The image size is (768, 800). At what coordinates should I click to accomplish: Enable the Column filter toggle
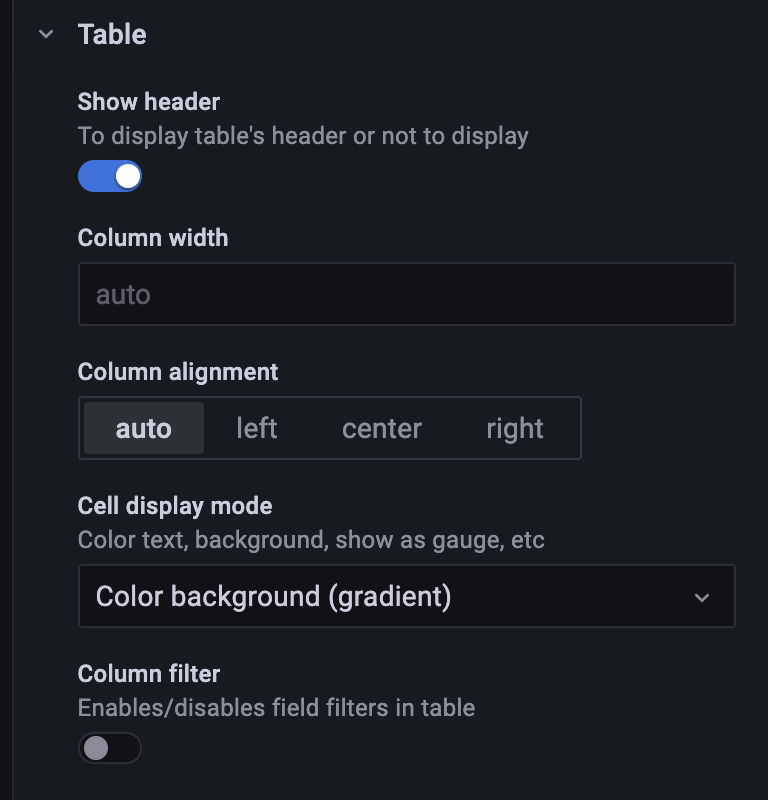tap(110, 748)
